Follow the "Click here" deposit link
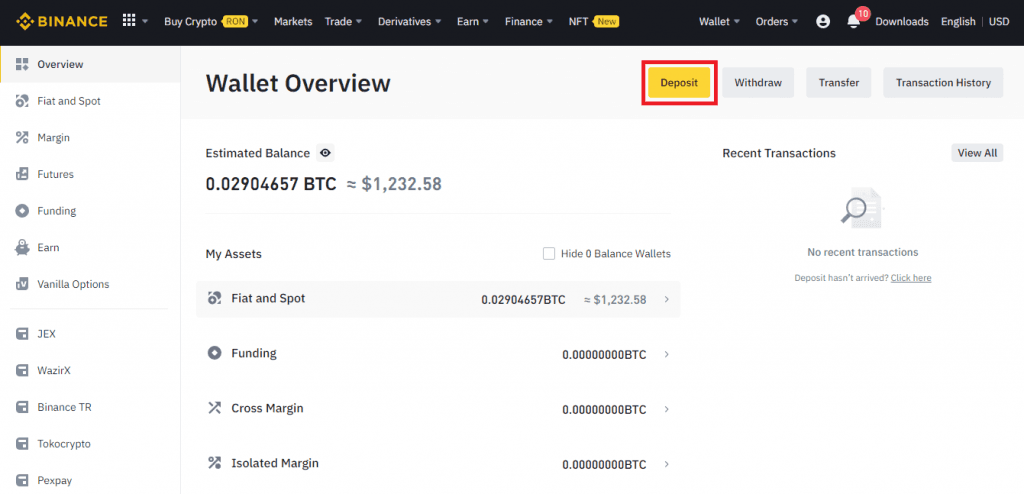Screen dimensions: 1024x494 [910, 278]
